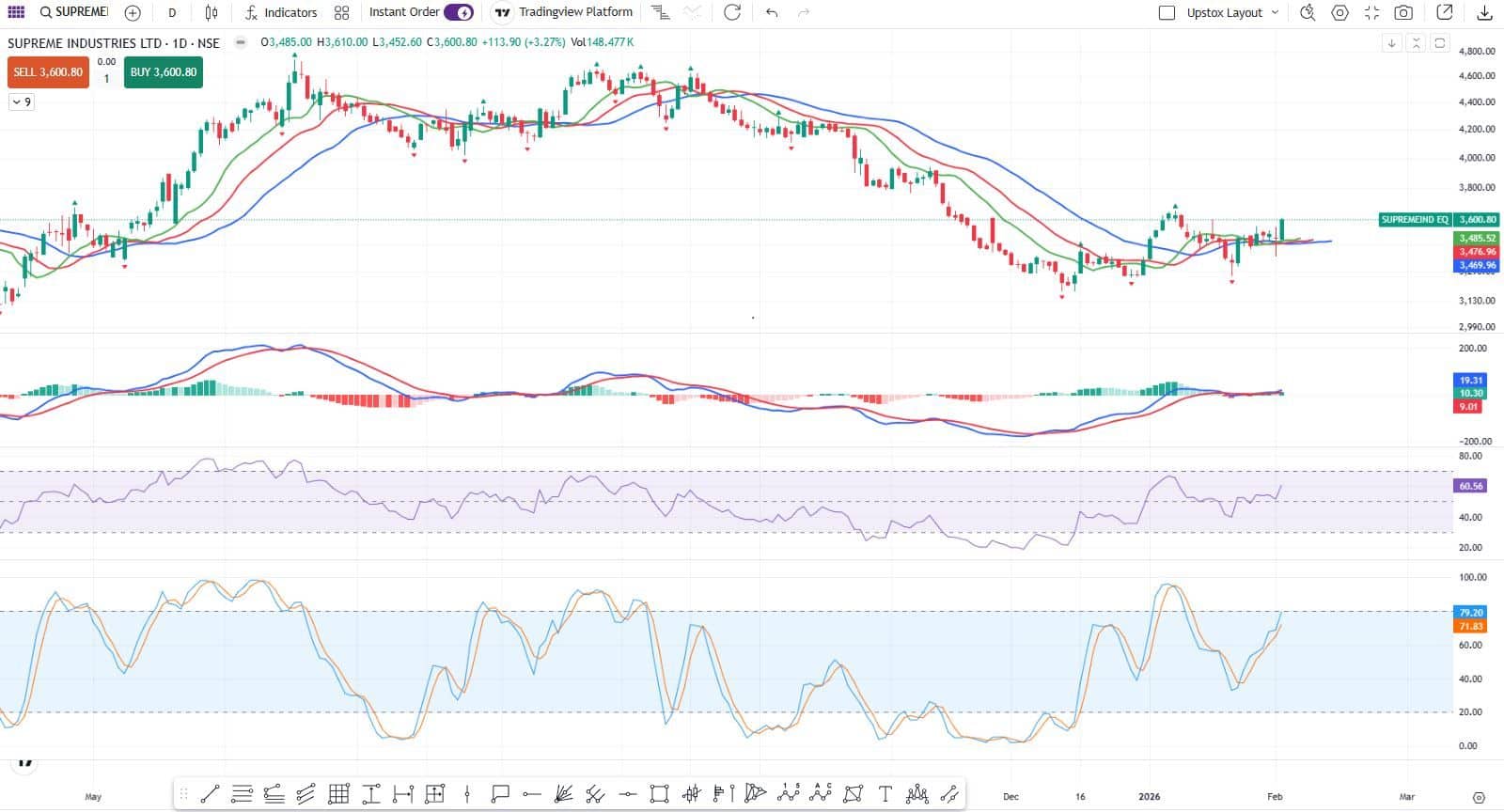This screenshot has width=1504, height=812.
Task: Select the ABC Correction Wave tool
Action: (821, 794)
